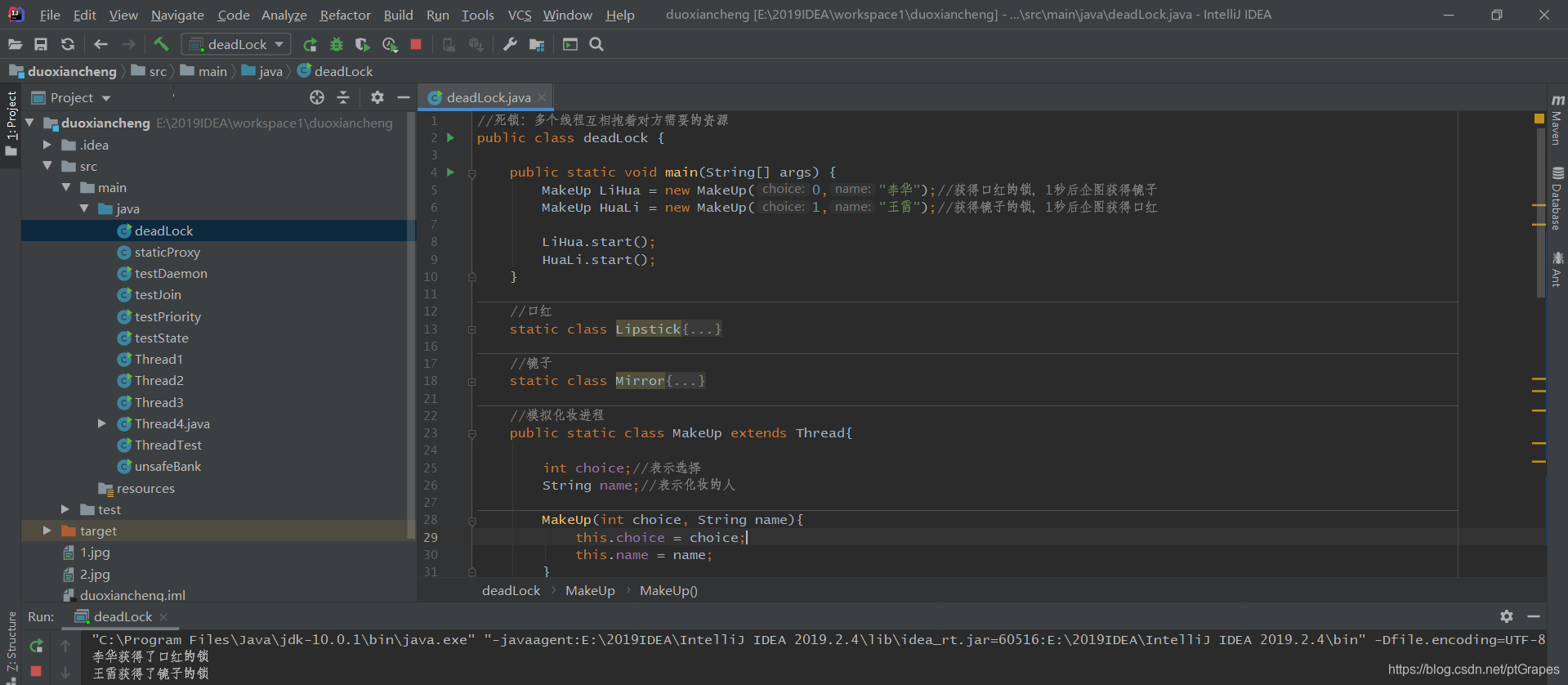This screenshot has height=685, width=1568.
Task: Close the deadLock run tab
Action: [163, 616]
